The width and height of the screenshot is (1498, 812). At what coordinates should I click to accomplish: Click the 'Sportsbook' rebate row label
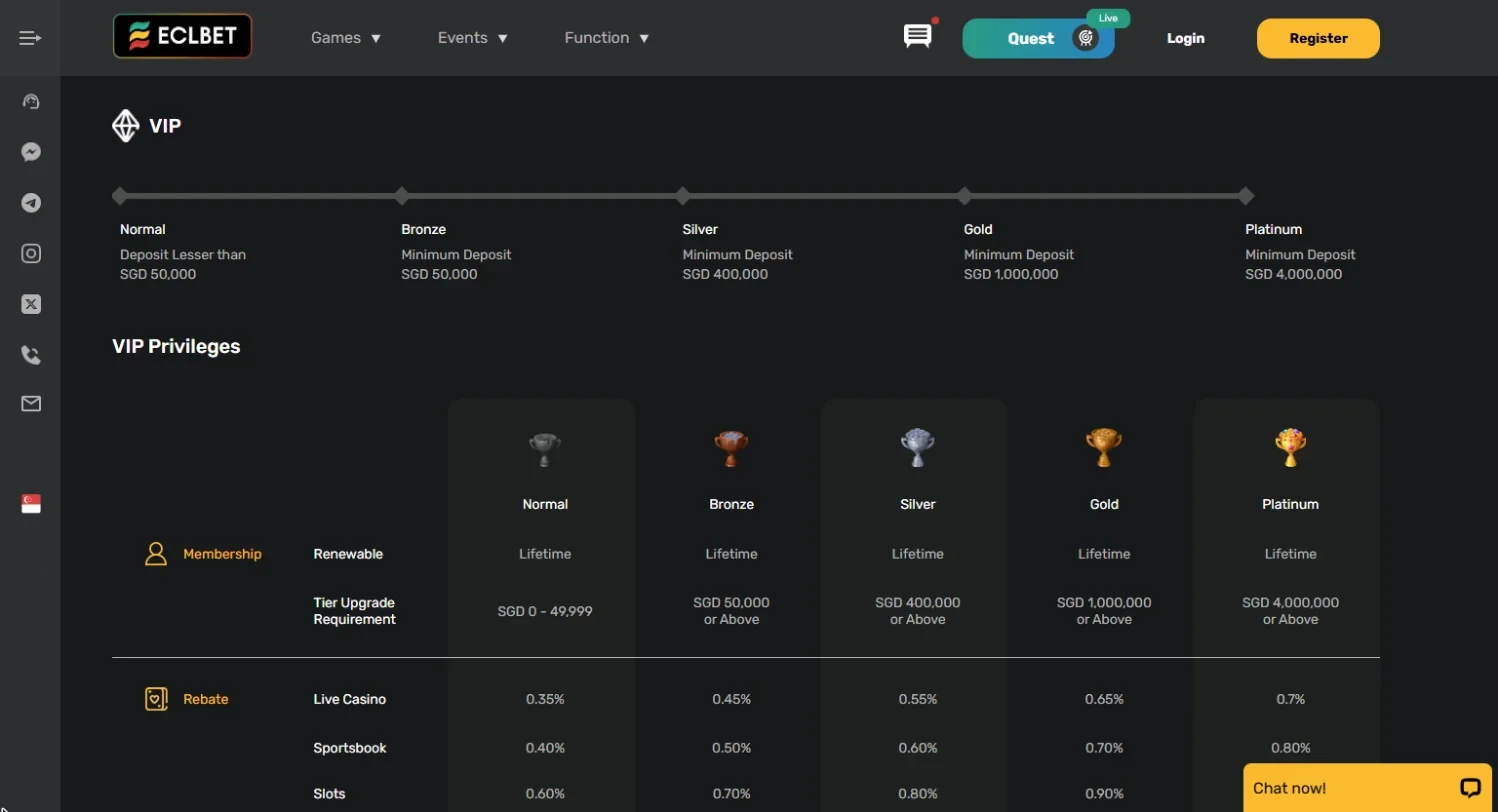pyautogui.click(x=350, y=748)
